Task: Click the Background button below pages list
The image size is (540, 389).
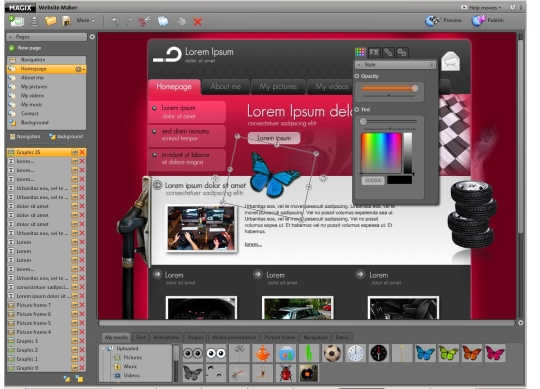Action: coord(66,137)
